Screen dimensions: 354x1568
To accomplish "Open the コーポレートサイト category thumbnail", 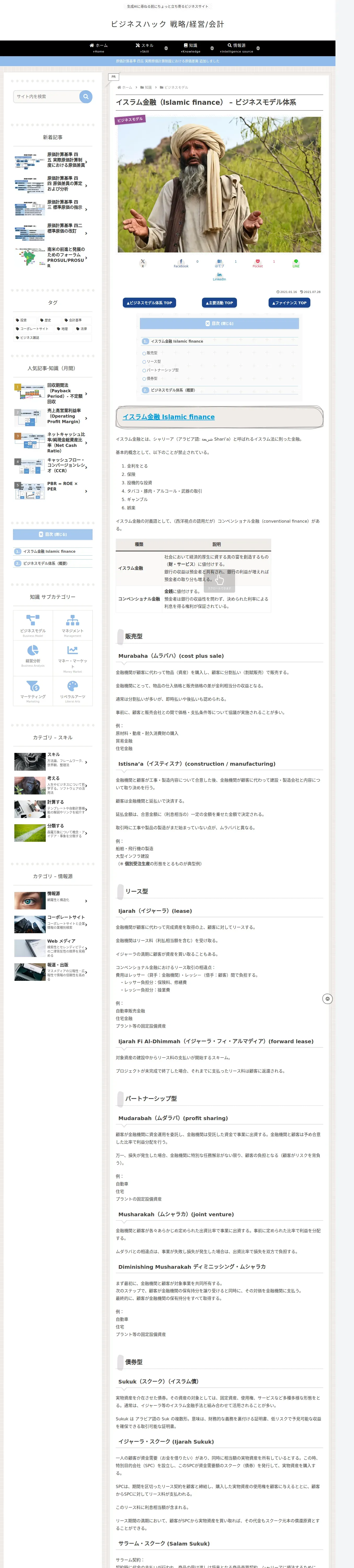I will click(30, 924).
